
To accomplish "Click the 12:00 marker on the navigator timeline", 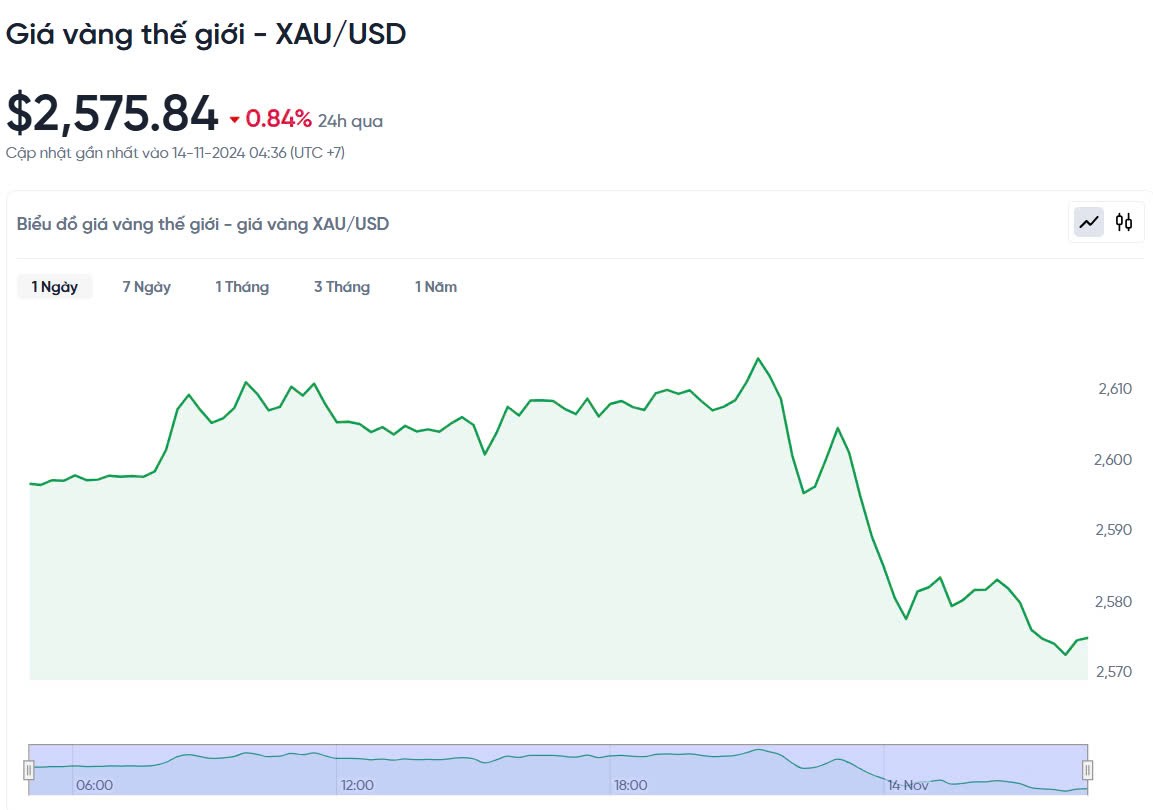I will [x=357, y=785].
